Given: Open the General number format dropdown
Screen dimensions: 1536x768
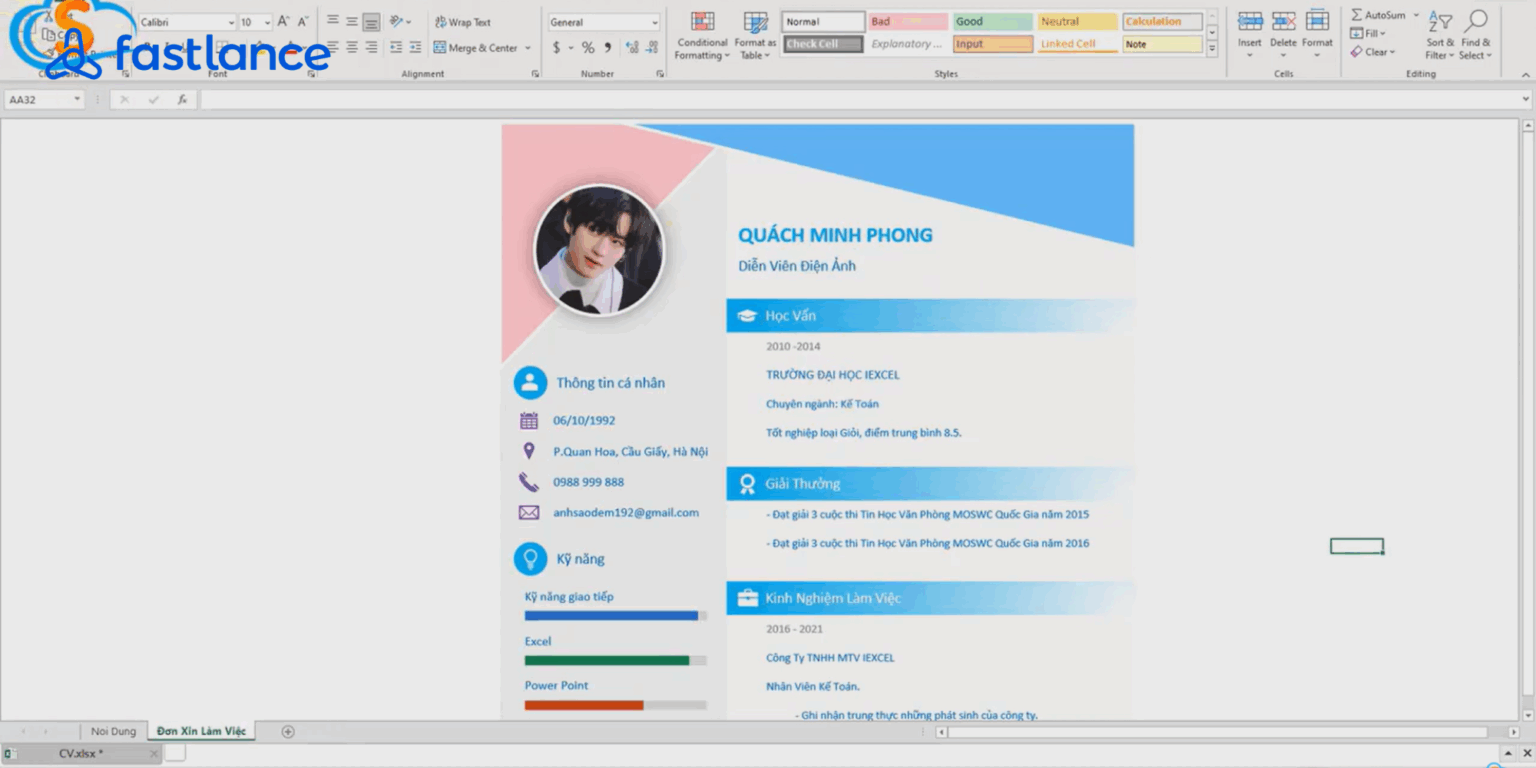Looking at the screenshot, I should (655, 22).
